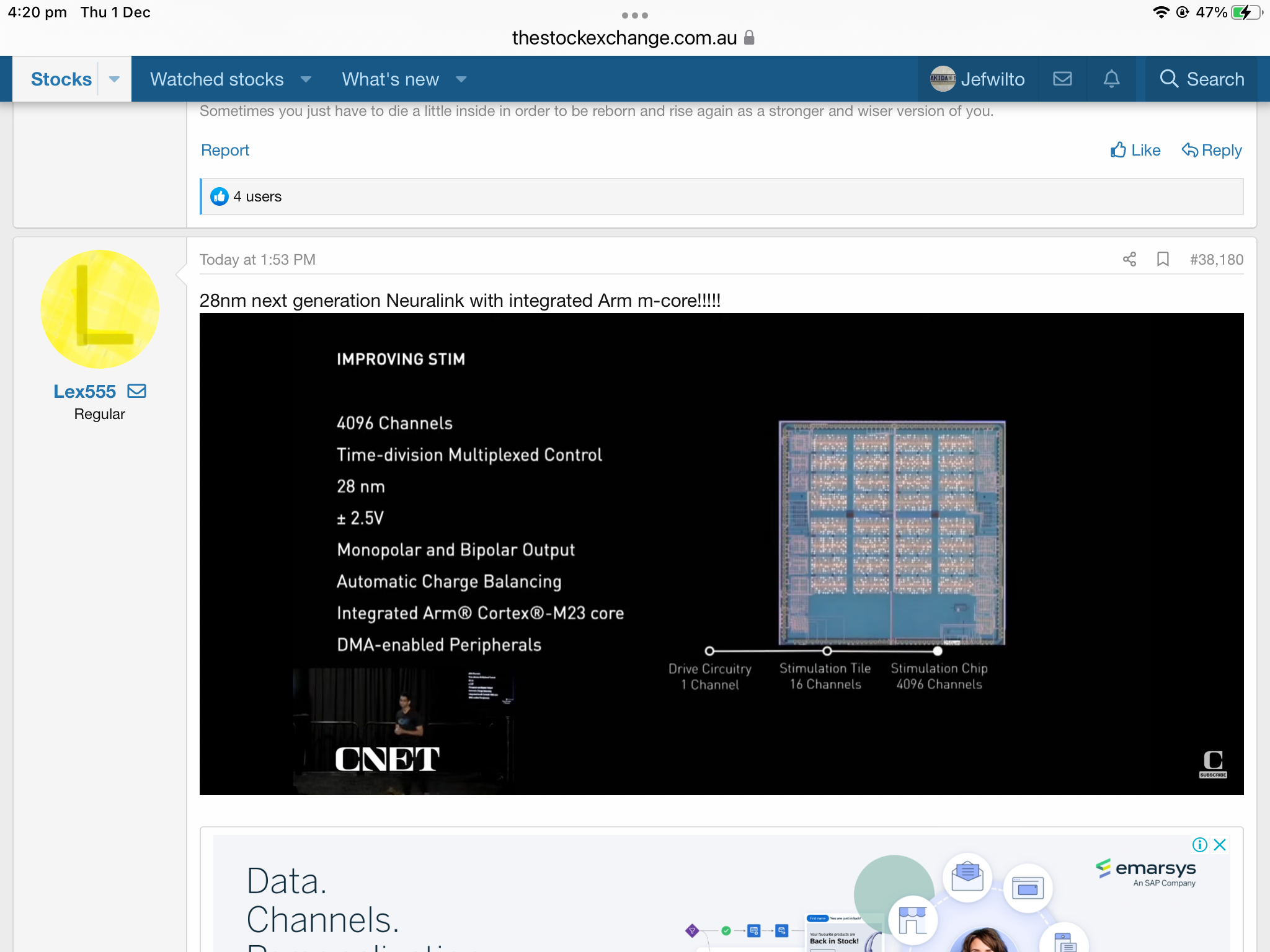Close the emarsys advertisement
This screenshot has height=952, width=1270.
(1220, 845)
